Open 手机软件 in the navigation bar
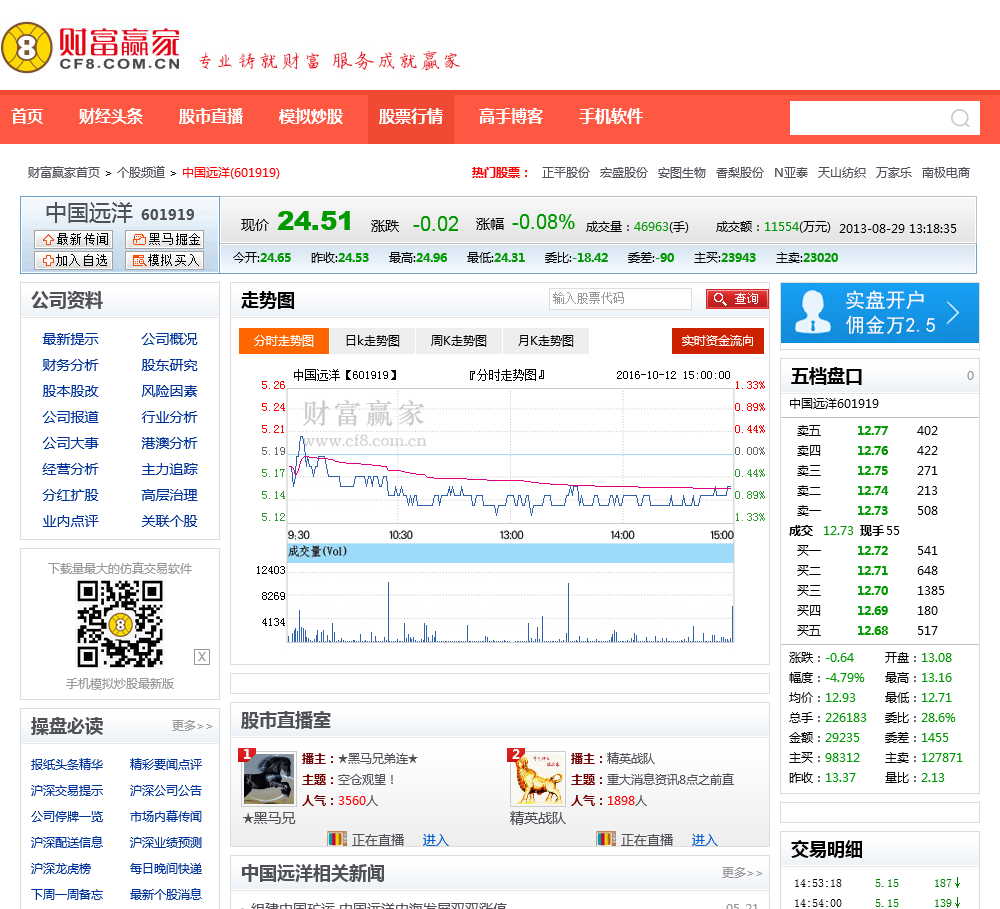The height and width of the screenshot is (909, 1000). coord(611,116)
